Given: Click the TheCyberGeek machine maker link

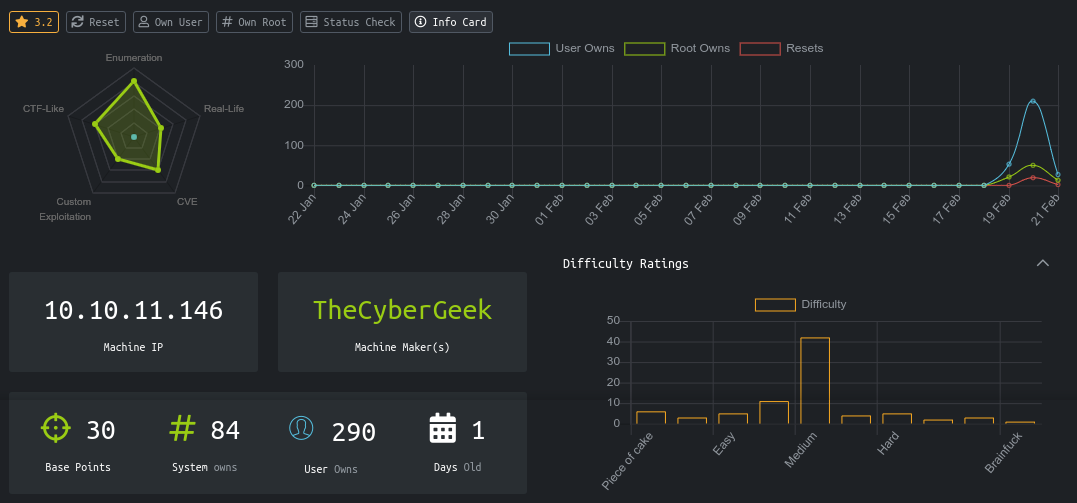Looking at the screenshot, I should [x=402, y=310].
